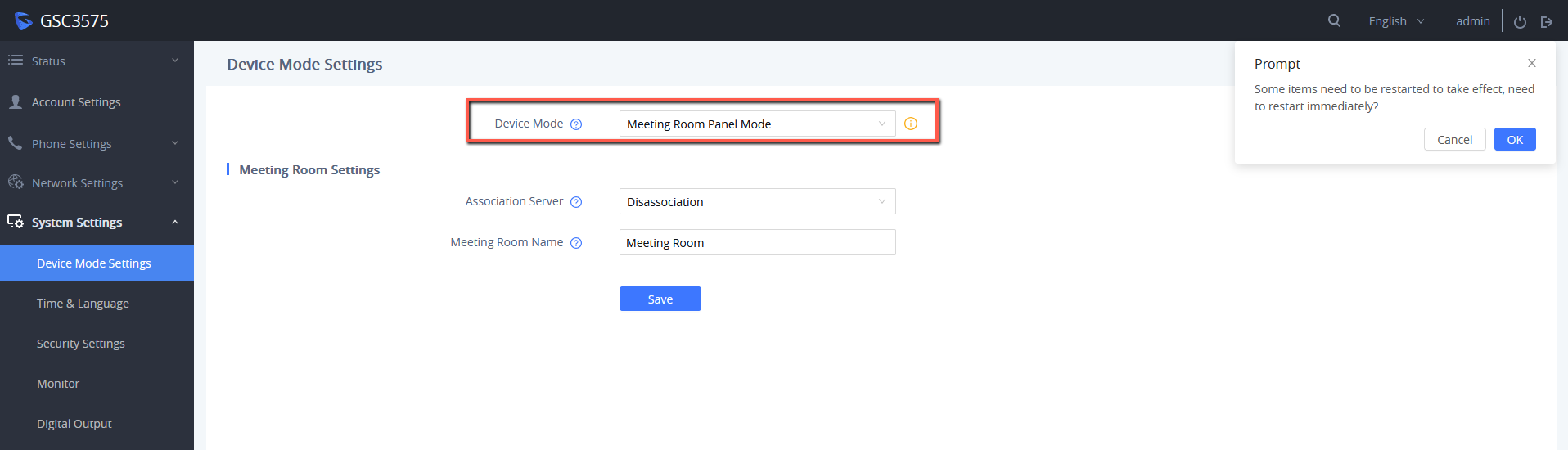Screen dimensions: 1568x450
Task: Click the Meeting Room Name field label
Action: (x=507, y=242)
